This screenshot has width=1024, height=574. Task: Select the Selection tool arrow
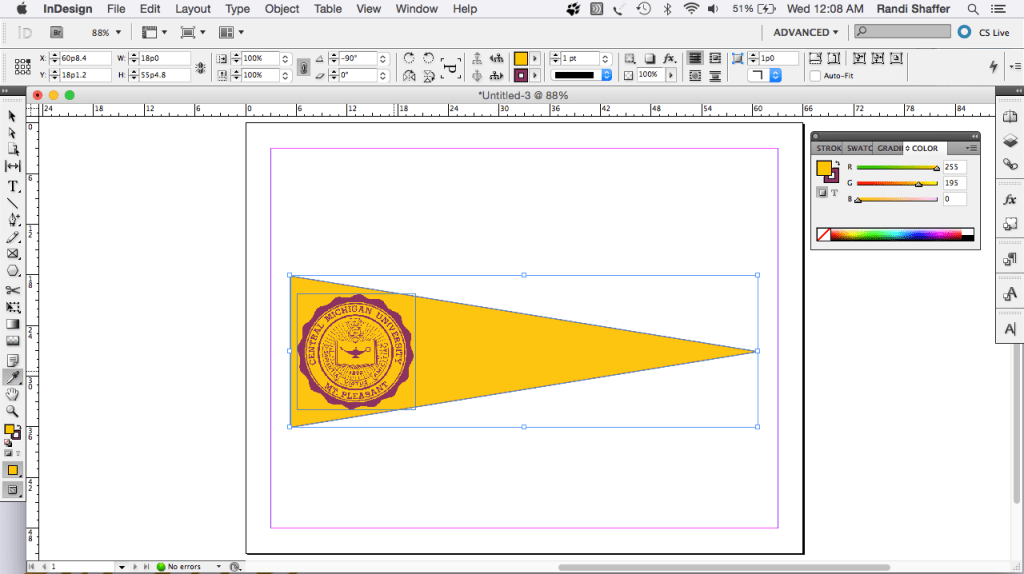click(x=12, y=116)
